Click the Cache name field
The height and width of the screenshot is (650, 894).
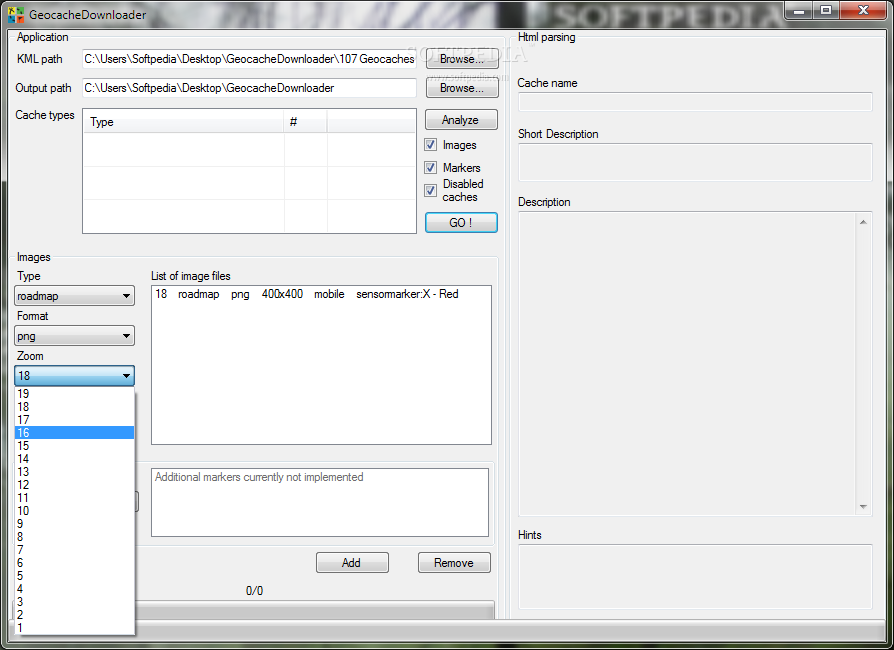point(695,102)
